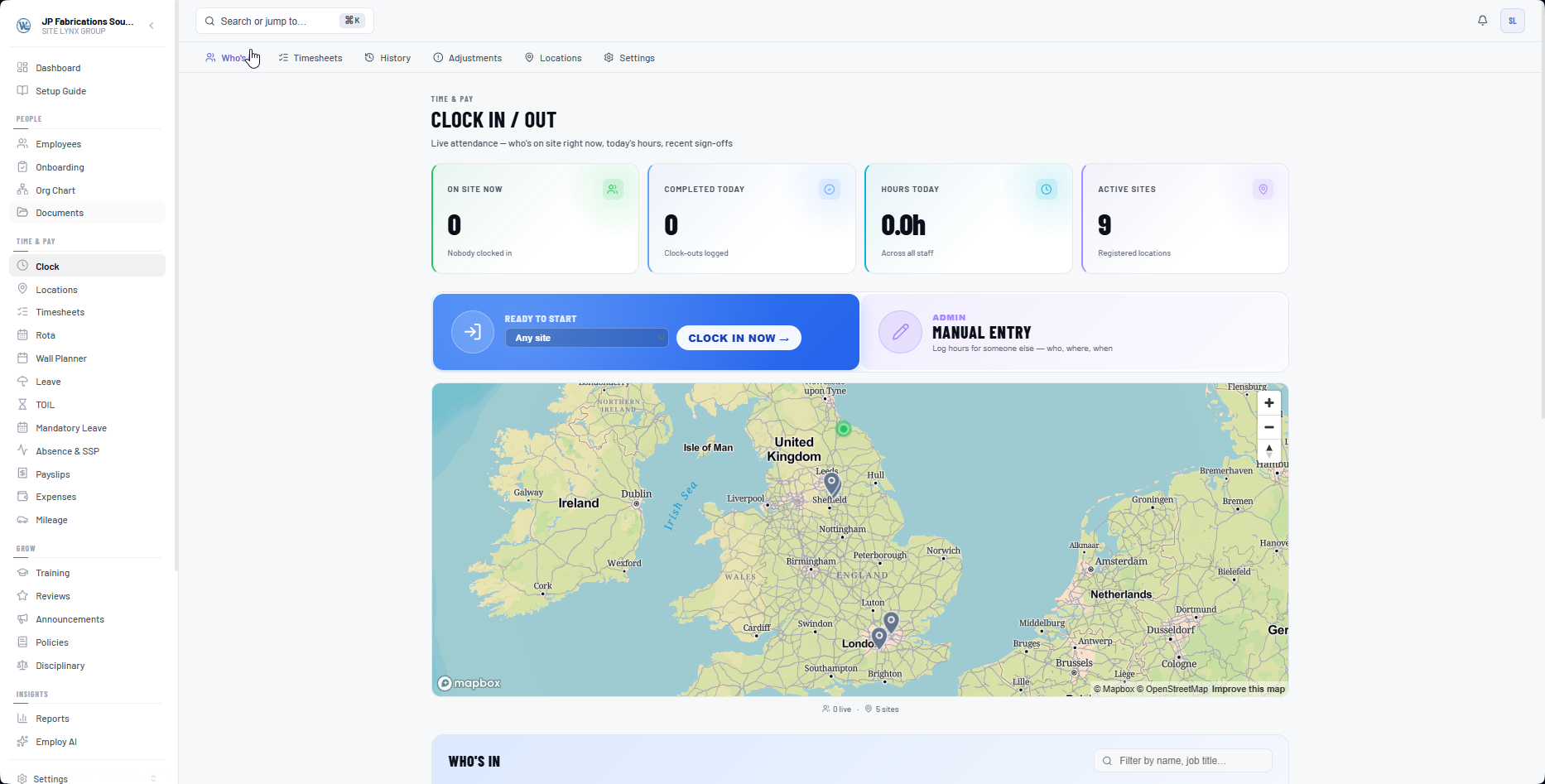This screenshot has width=1545, height=784.
Task: Open Documents in the sidebar
Action: click(x=87, y=213)
